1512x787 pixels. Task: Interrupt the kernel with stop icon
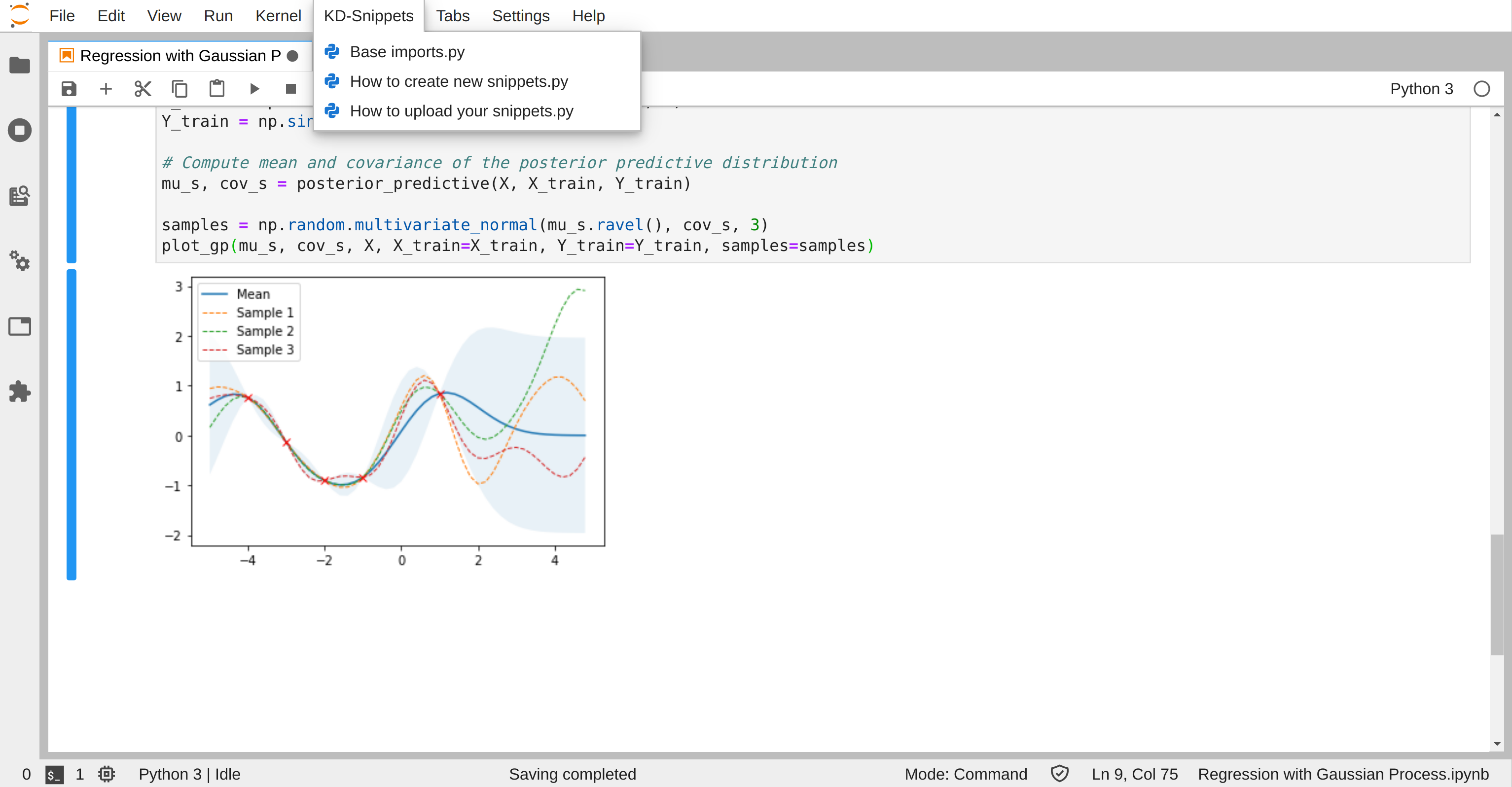[x=290, y=89]
